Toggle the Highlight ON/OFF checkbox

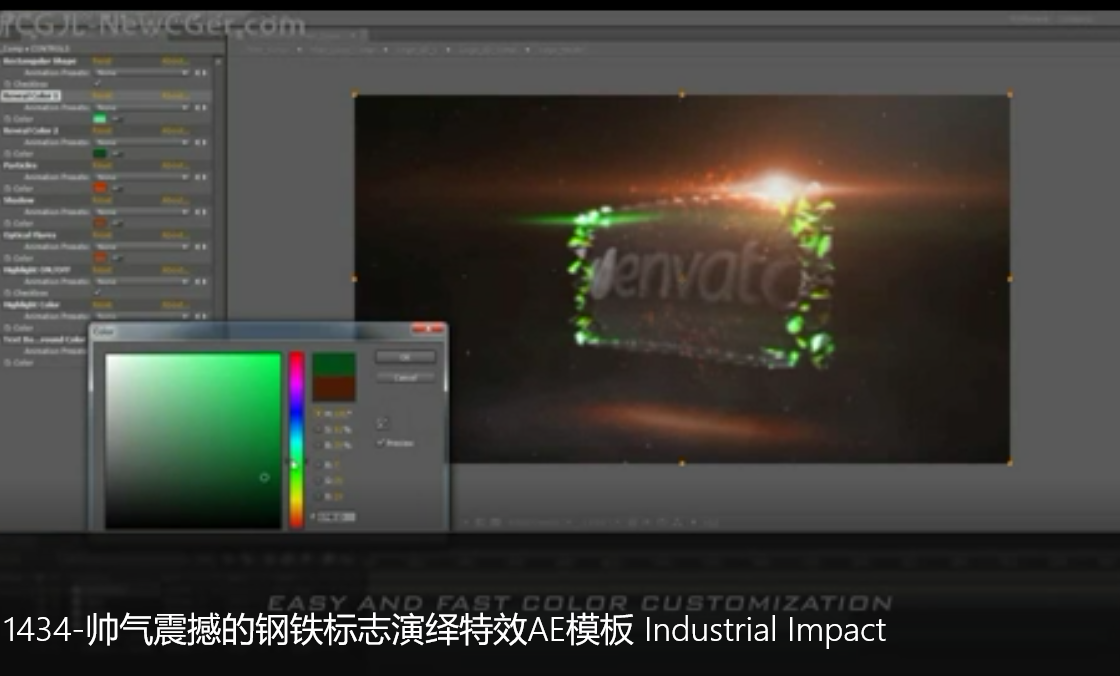coord(98,293)
